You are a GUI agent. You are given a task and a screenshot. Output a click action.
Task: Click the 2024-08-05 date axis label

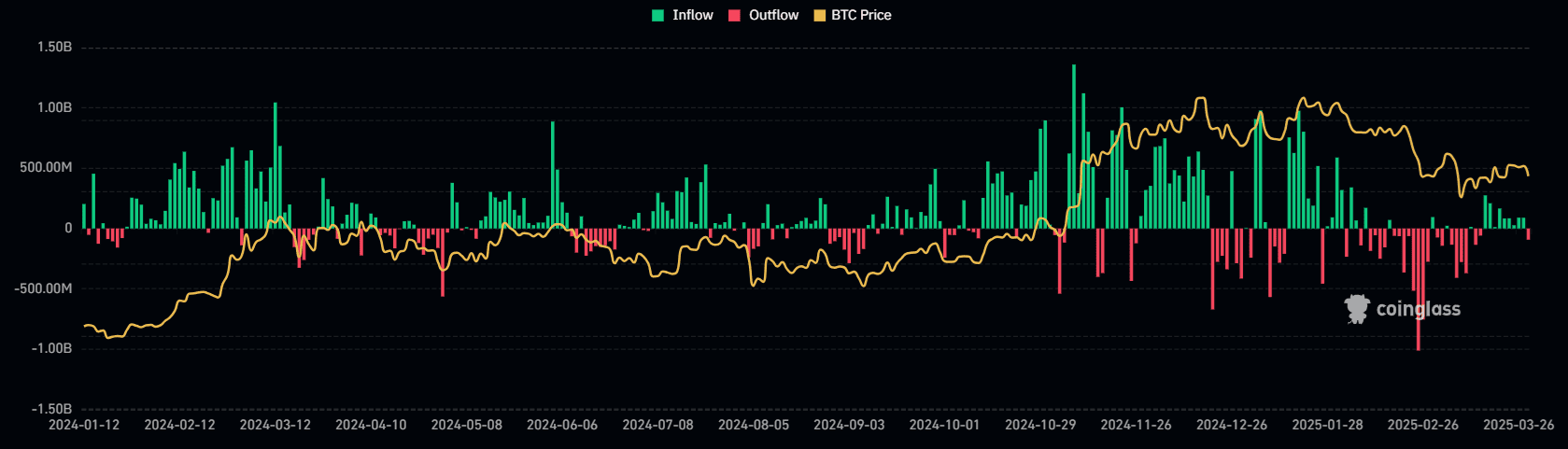(754, 425)
